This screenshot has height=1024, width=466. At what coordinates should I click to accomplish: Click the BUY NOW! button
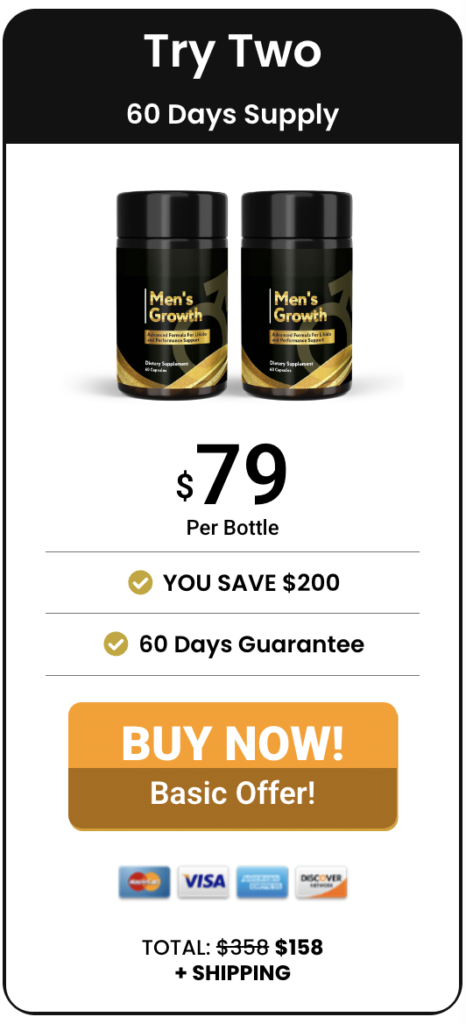233,735
